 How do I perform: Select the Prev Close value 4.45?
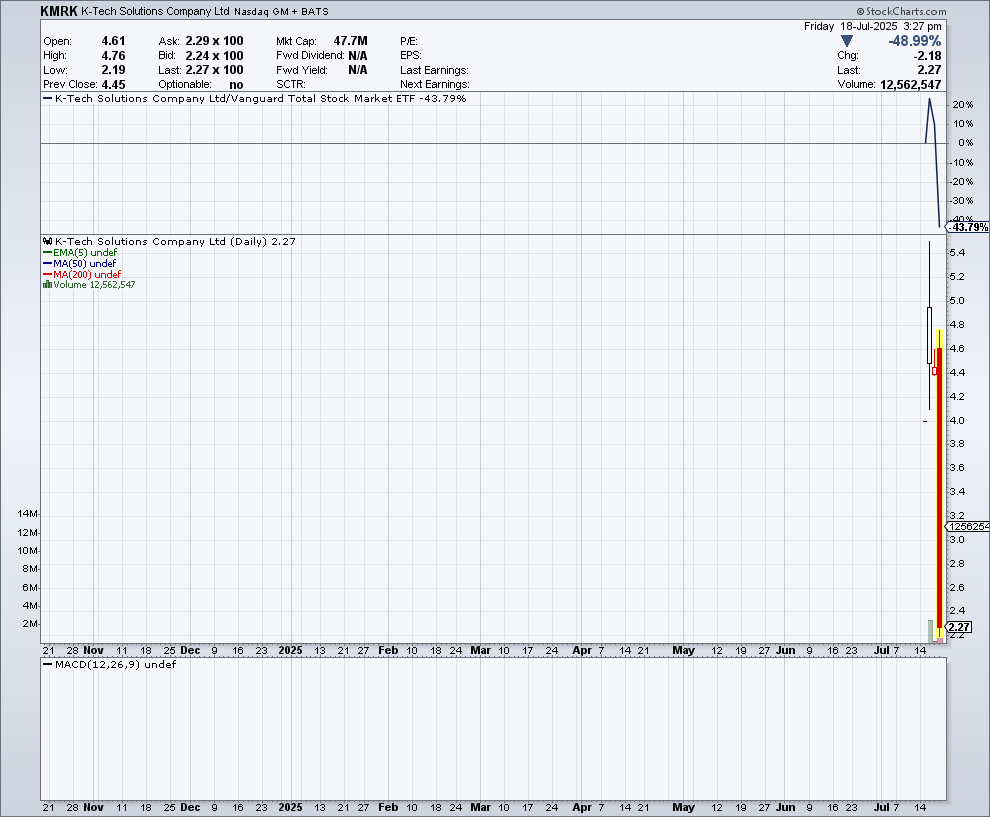point(114,85)
